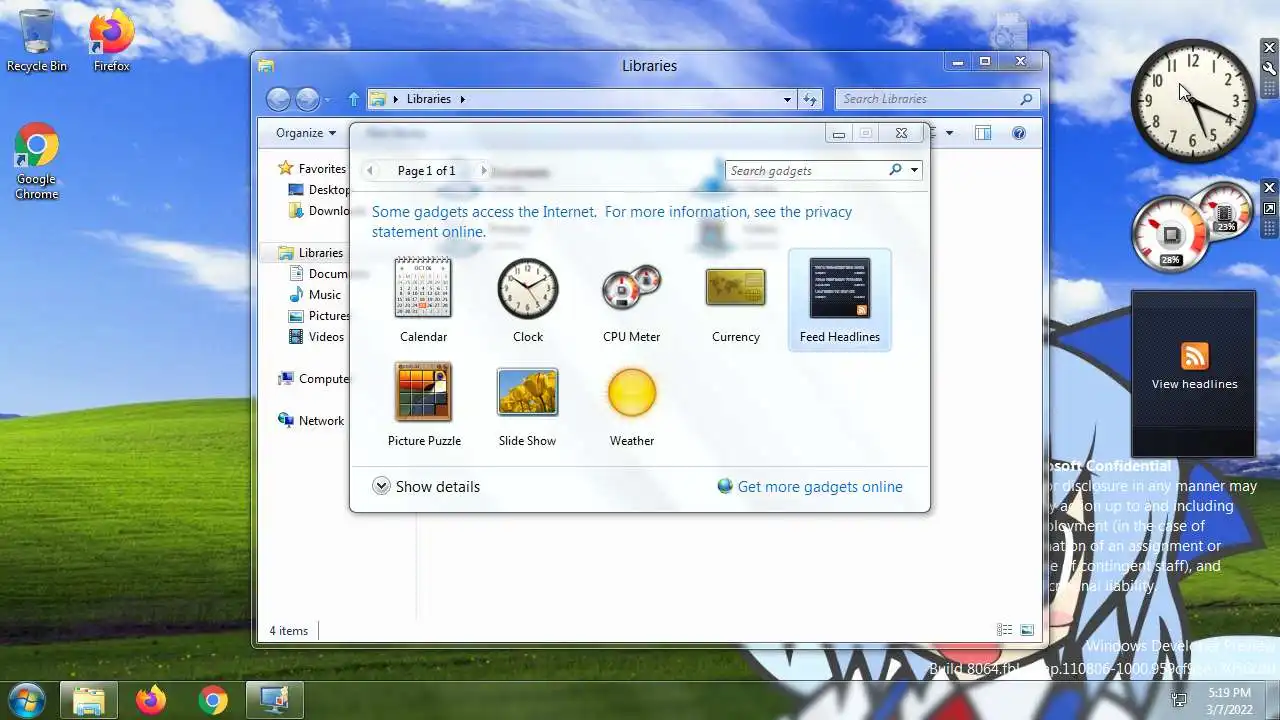Select Pictures library in sidebar
This screenshot has height=720, width=1280.
pyautogui.click(x=319, y=316)
